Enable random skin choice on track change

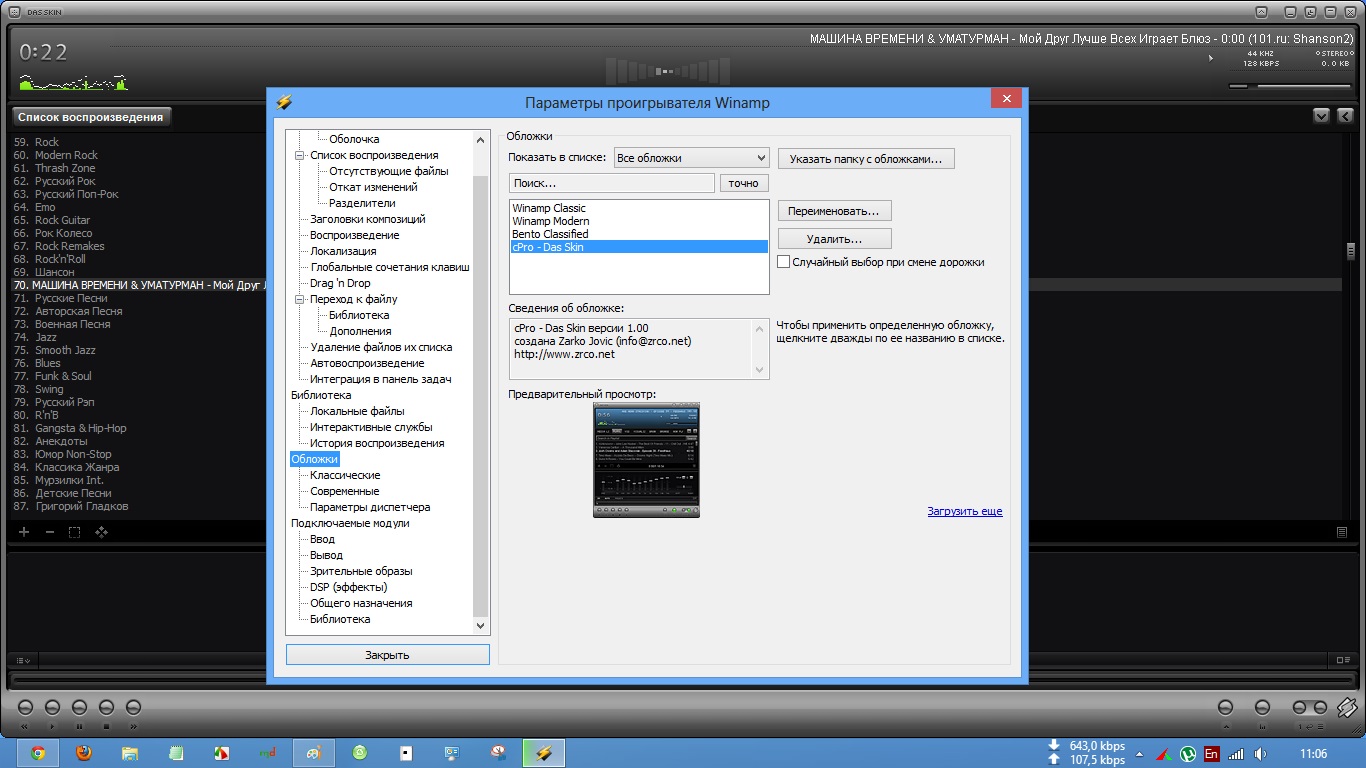click(785, 262)
